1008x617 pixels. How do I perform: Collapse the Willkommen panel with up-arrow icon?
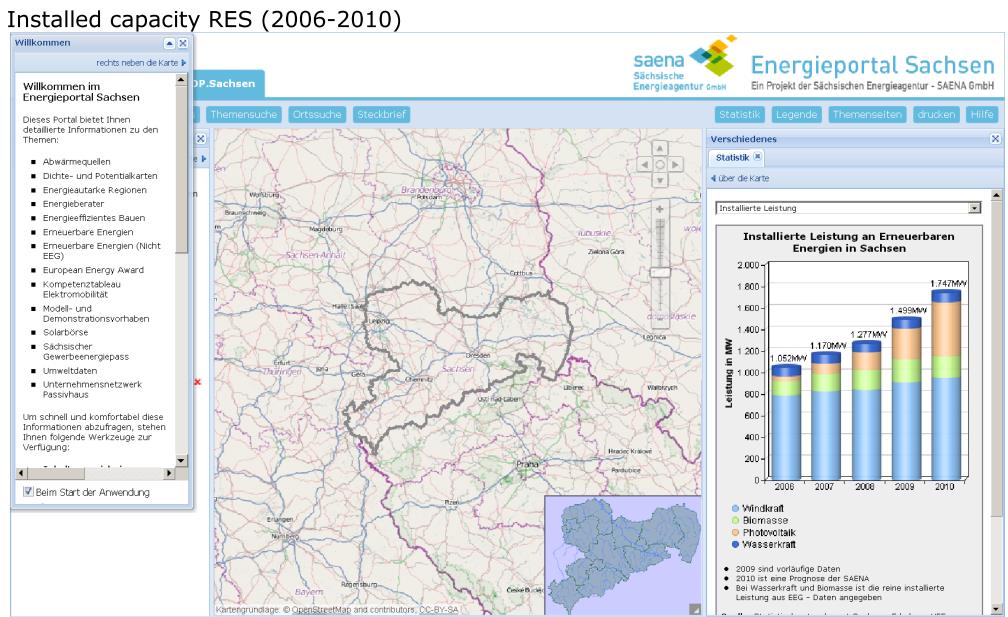click(169, 43)
